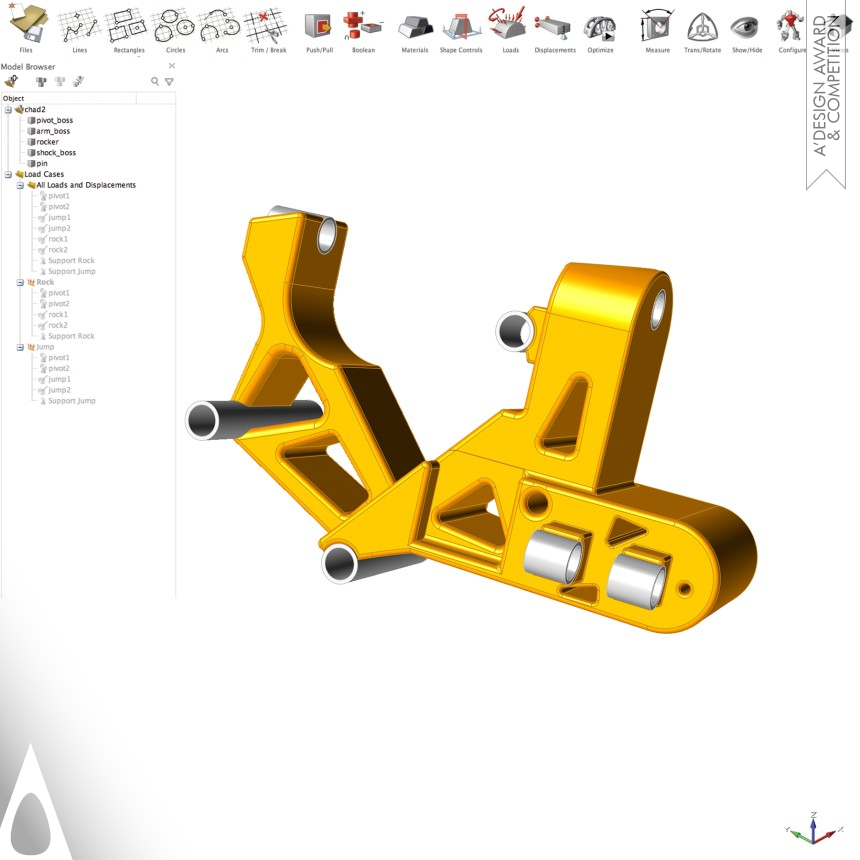
Task: Collapse the Load Cases tree branch
Action: tap(8, 174)
